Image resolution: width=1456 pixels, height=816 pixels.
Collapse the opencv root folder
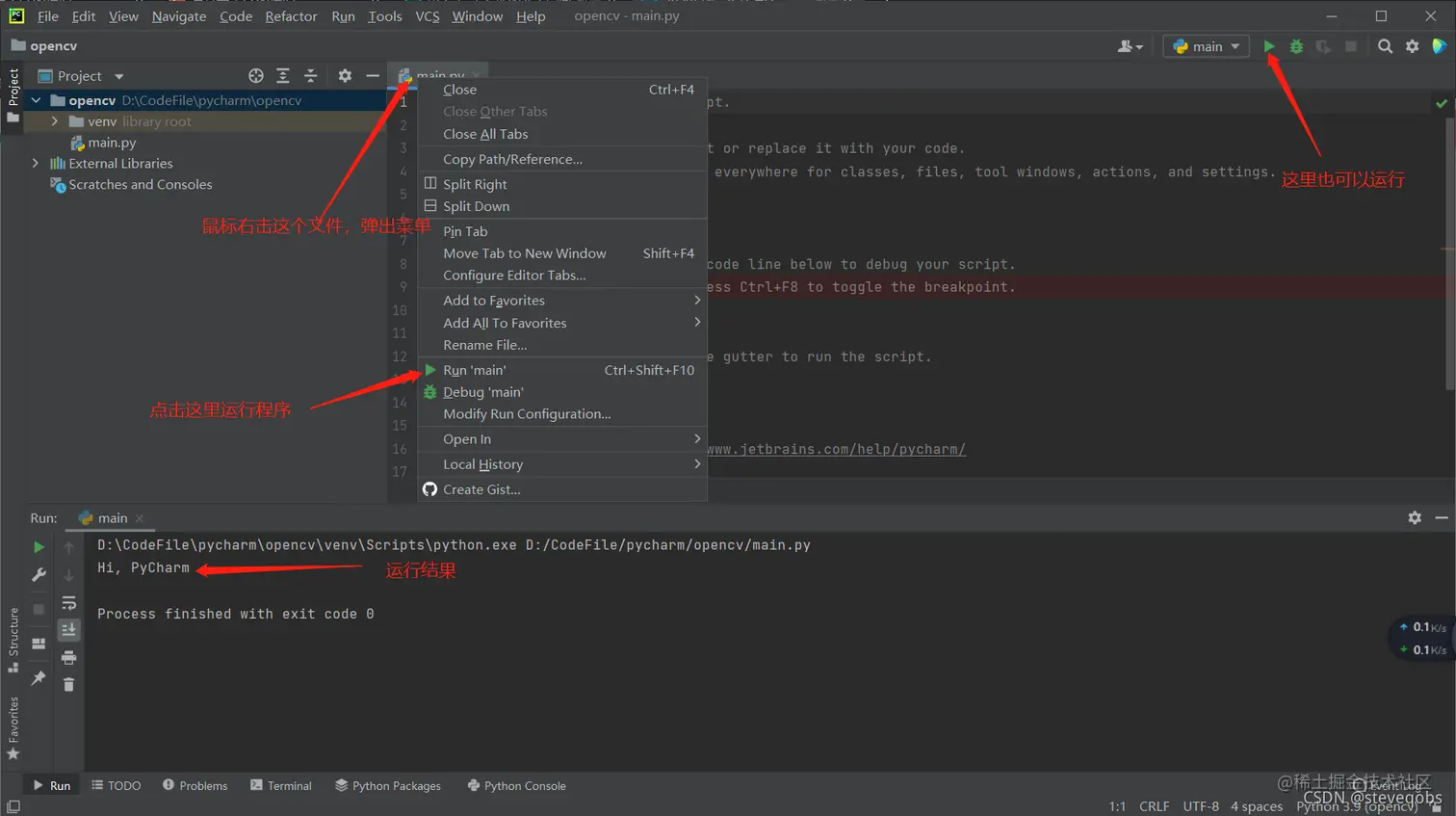36,100
